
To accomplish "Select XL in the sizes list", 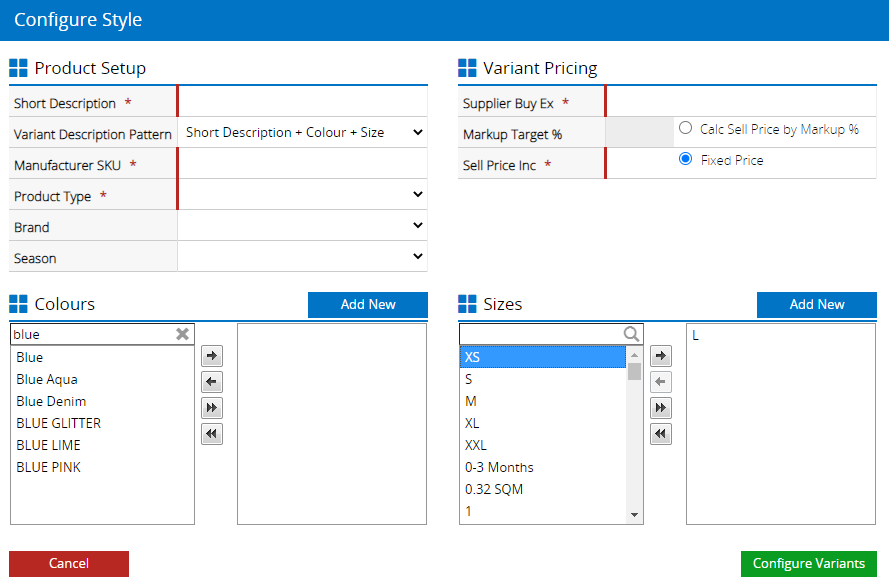I will pyautogui.click(x=543, y=423).
